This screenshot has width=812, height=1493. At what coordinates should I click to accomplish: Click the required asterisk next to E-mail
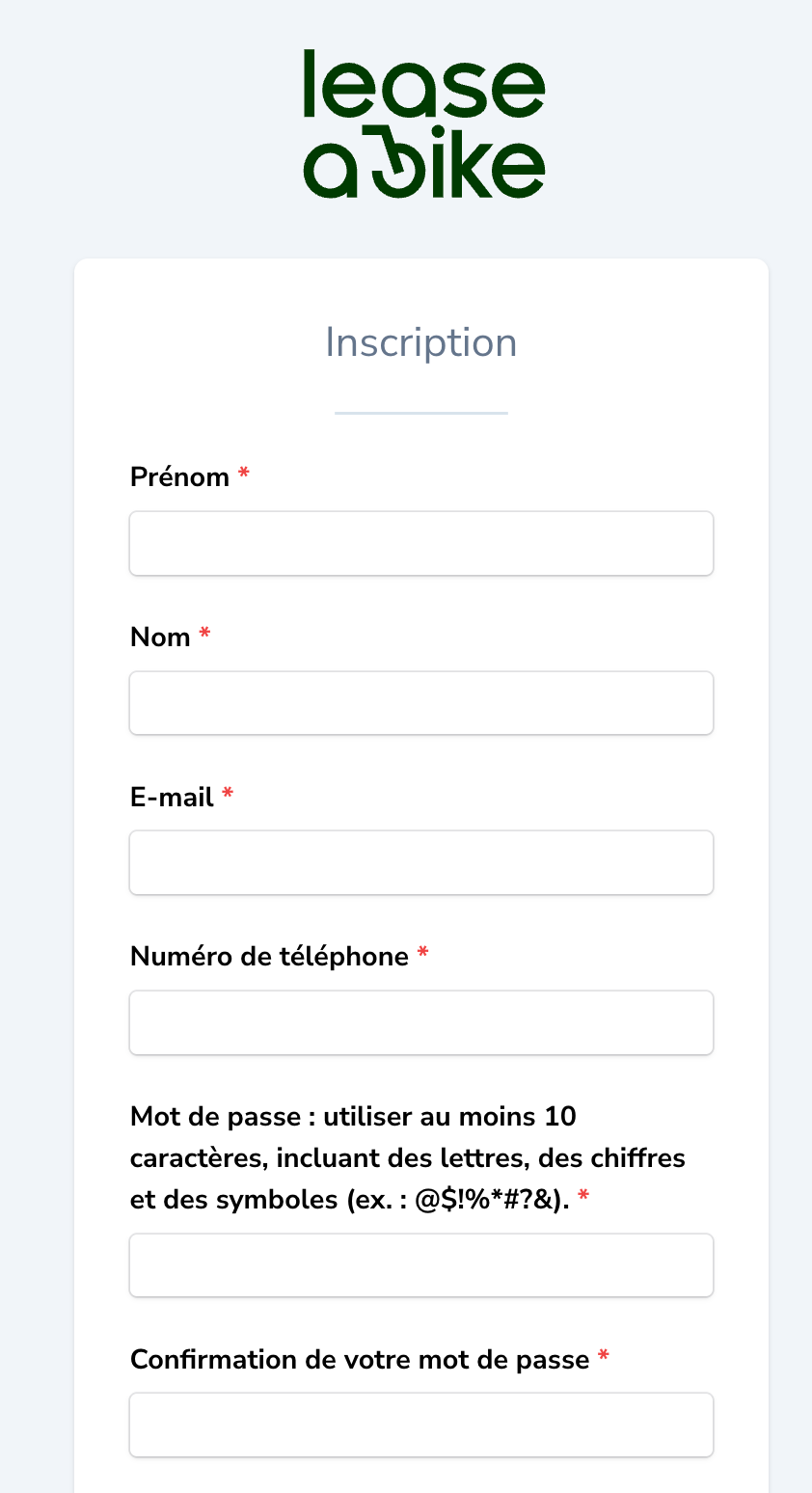coord(228,794)
